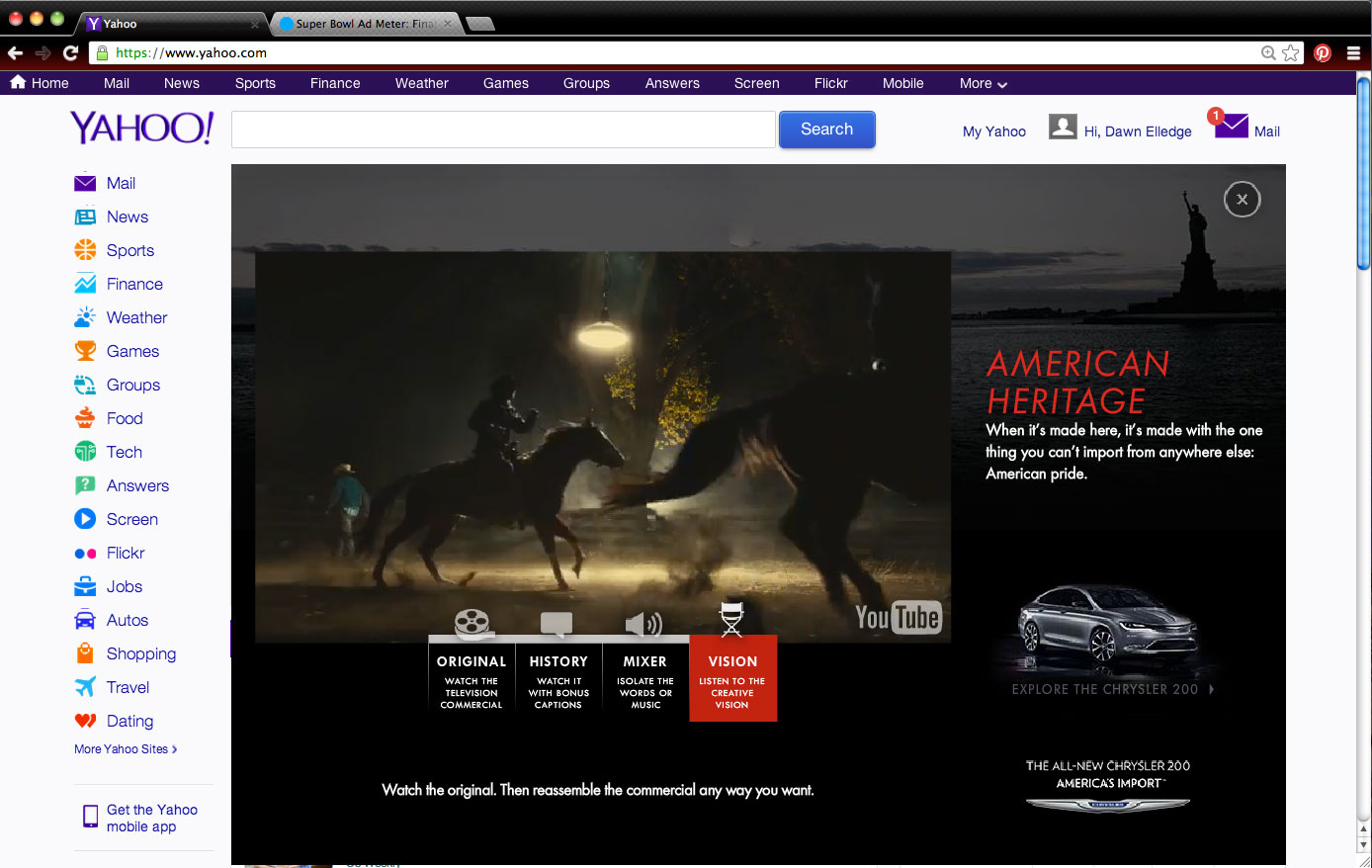The image size is (1372, 868).
Task: Close the Chrysler ad overlay
Action: click(x=1242, y=200)
